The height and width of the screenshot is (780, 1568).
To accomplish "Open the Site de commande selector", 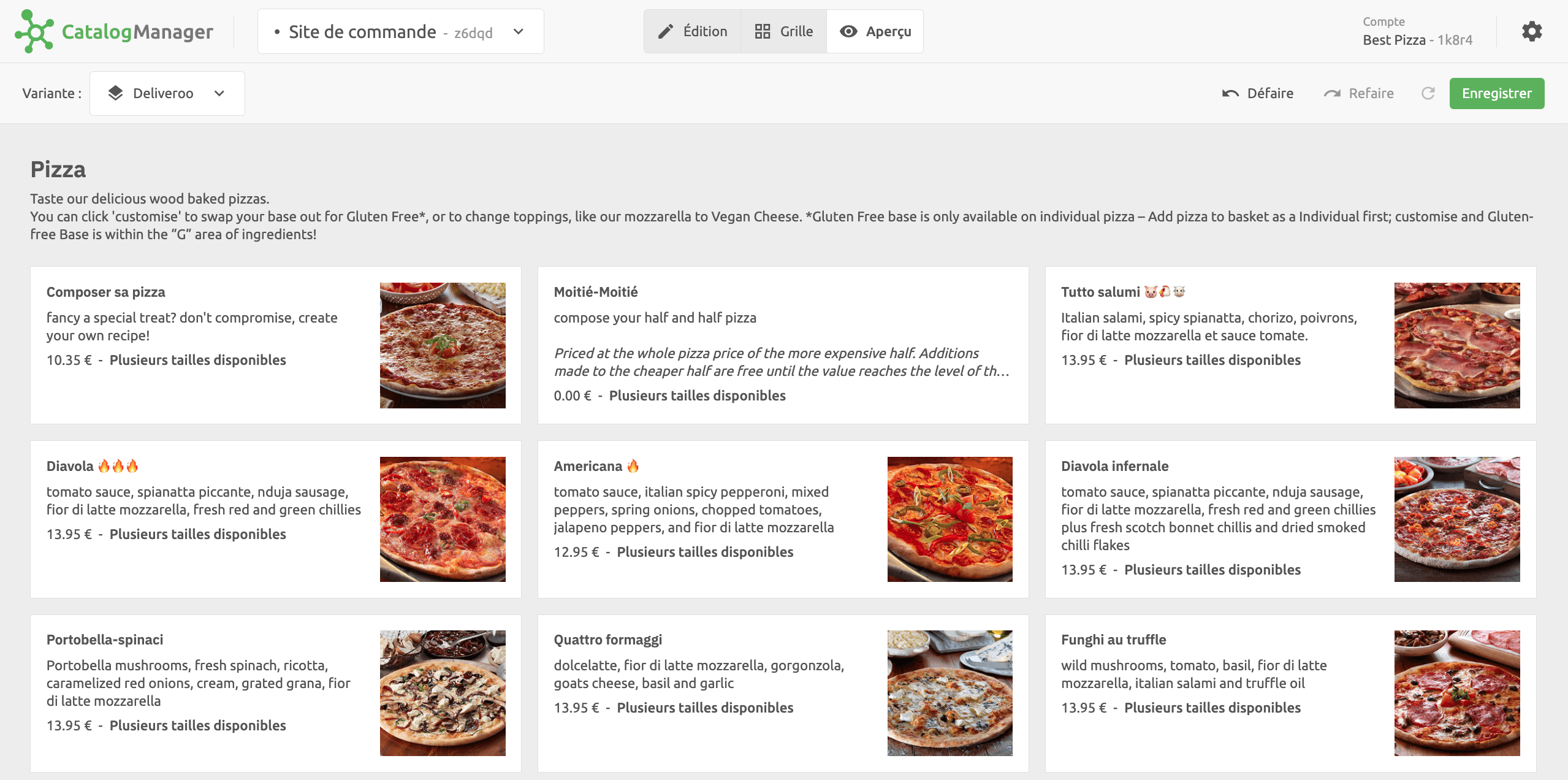I will pyautogui.click(x=400, y=31).
